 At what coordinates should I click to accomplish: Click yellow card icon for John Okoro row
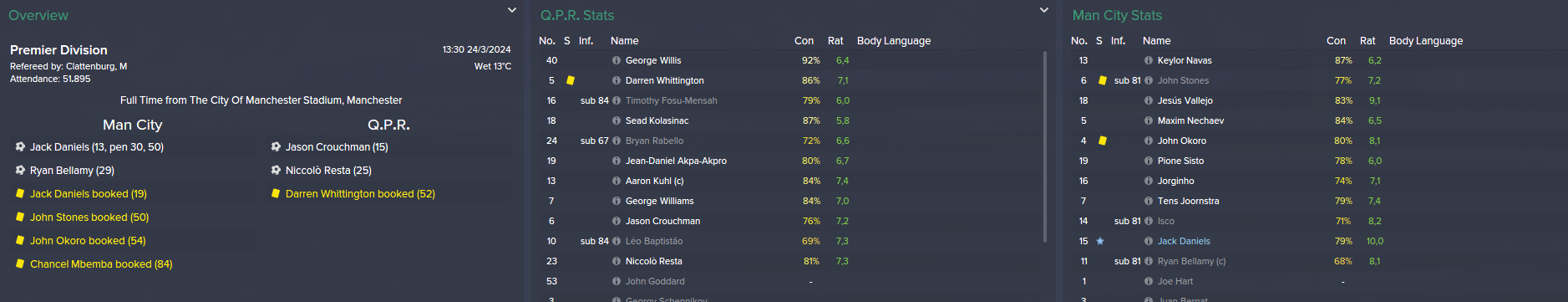tap(1103, 141)
